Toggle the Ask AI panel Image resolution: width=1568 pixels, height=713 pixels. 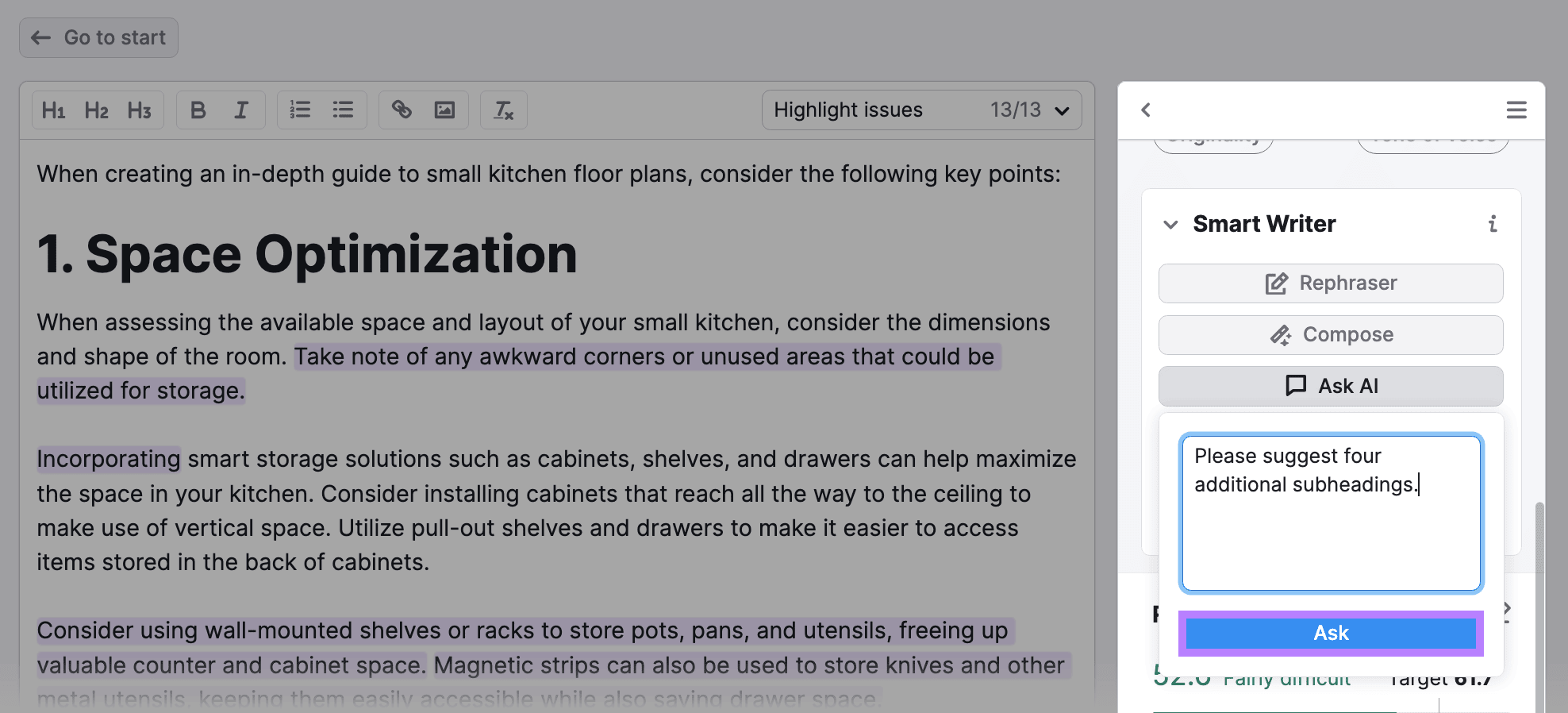pyautogui.click(x=1331, y=386)
